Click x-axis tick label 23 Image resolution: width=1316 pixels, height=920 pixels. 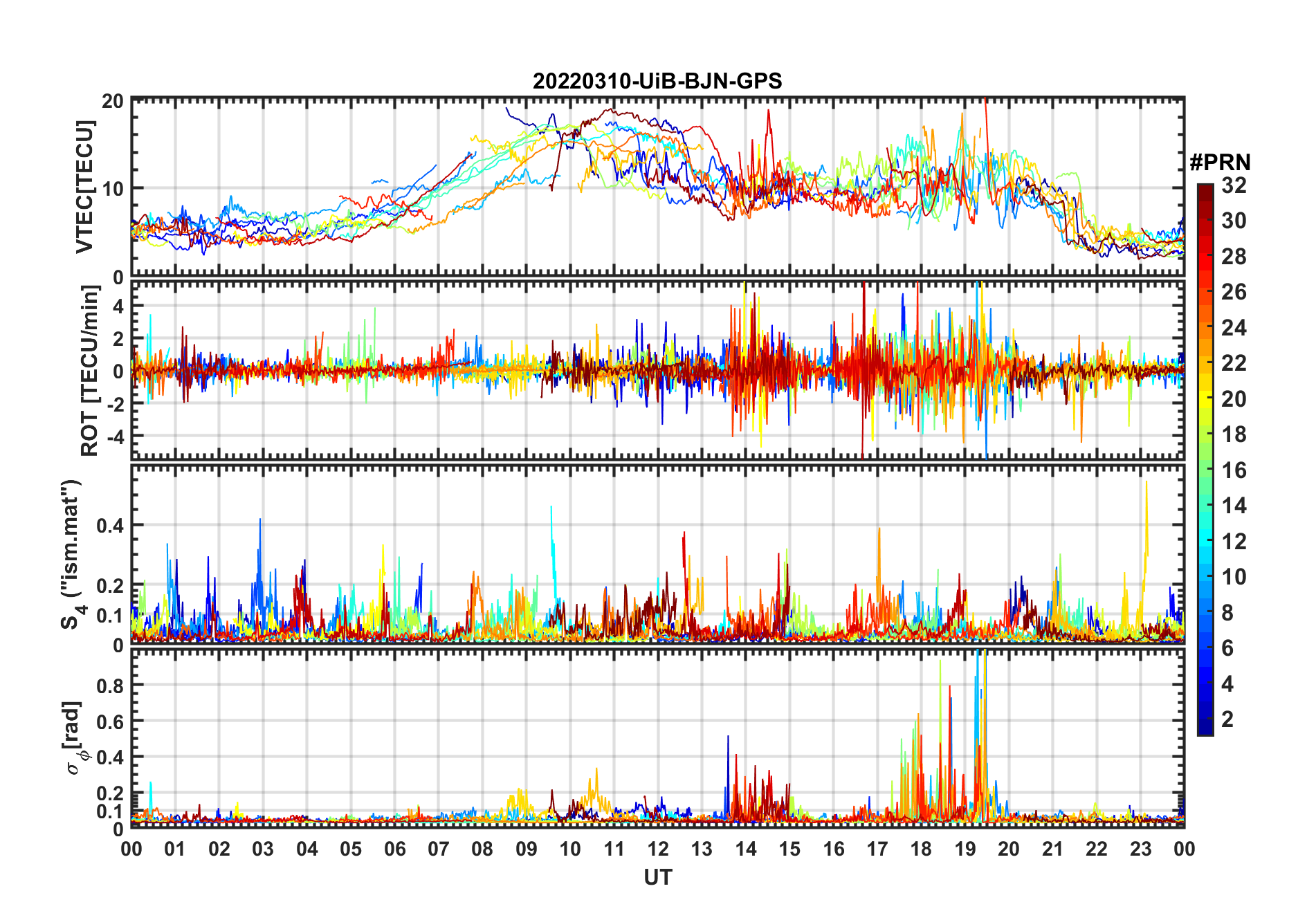[x=1140, y=849]
